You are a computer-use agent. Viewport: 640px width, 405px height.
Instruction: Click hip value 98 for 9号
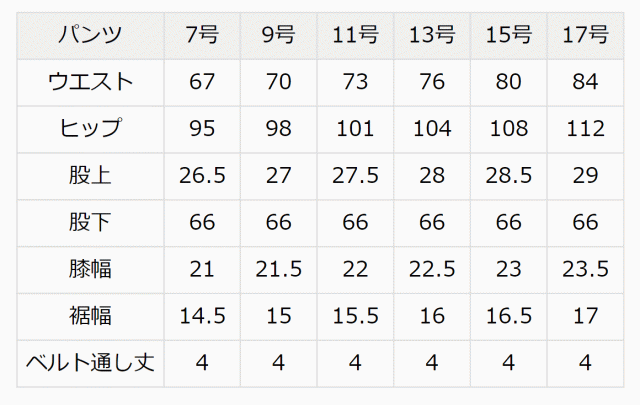point(278,128)
